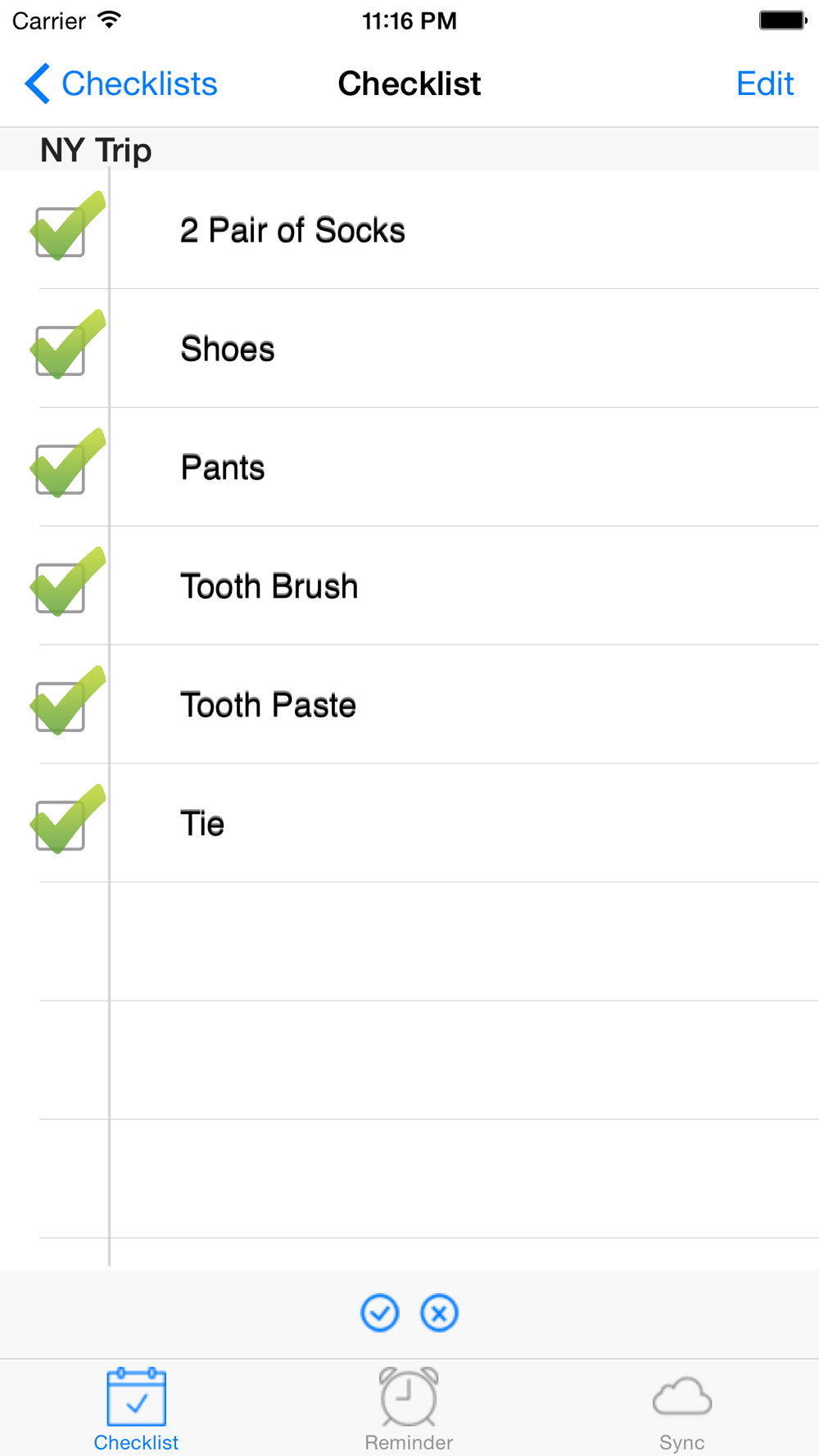Viewport: 819px width, 1456px height.
Task: Toggle the Tooth Brush checkbox
Action: point(67,583)
